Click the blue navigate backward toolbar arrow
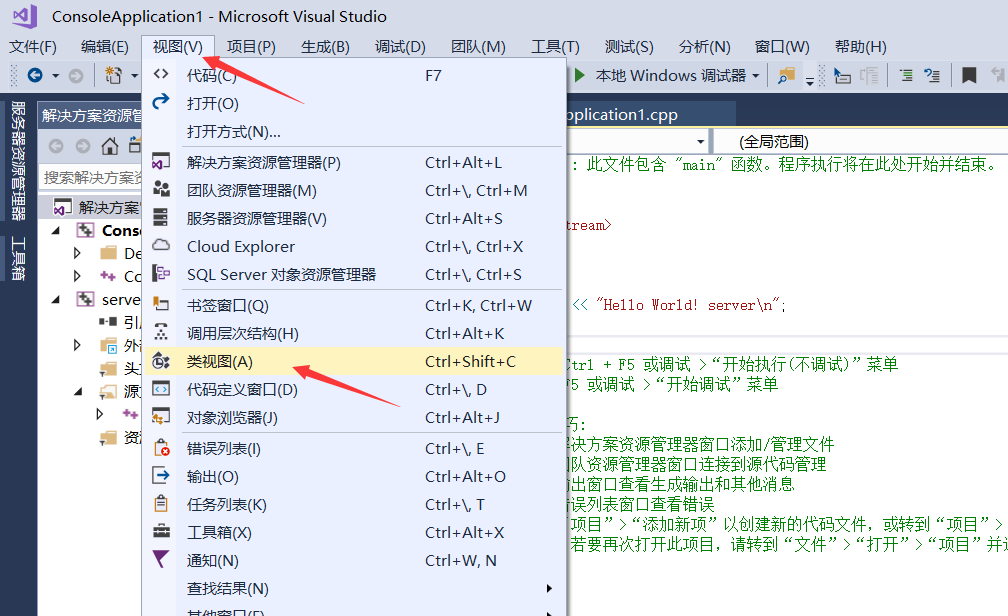The image size is (1008, 616). [x=35, y=76]
